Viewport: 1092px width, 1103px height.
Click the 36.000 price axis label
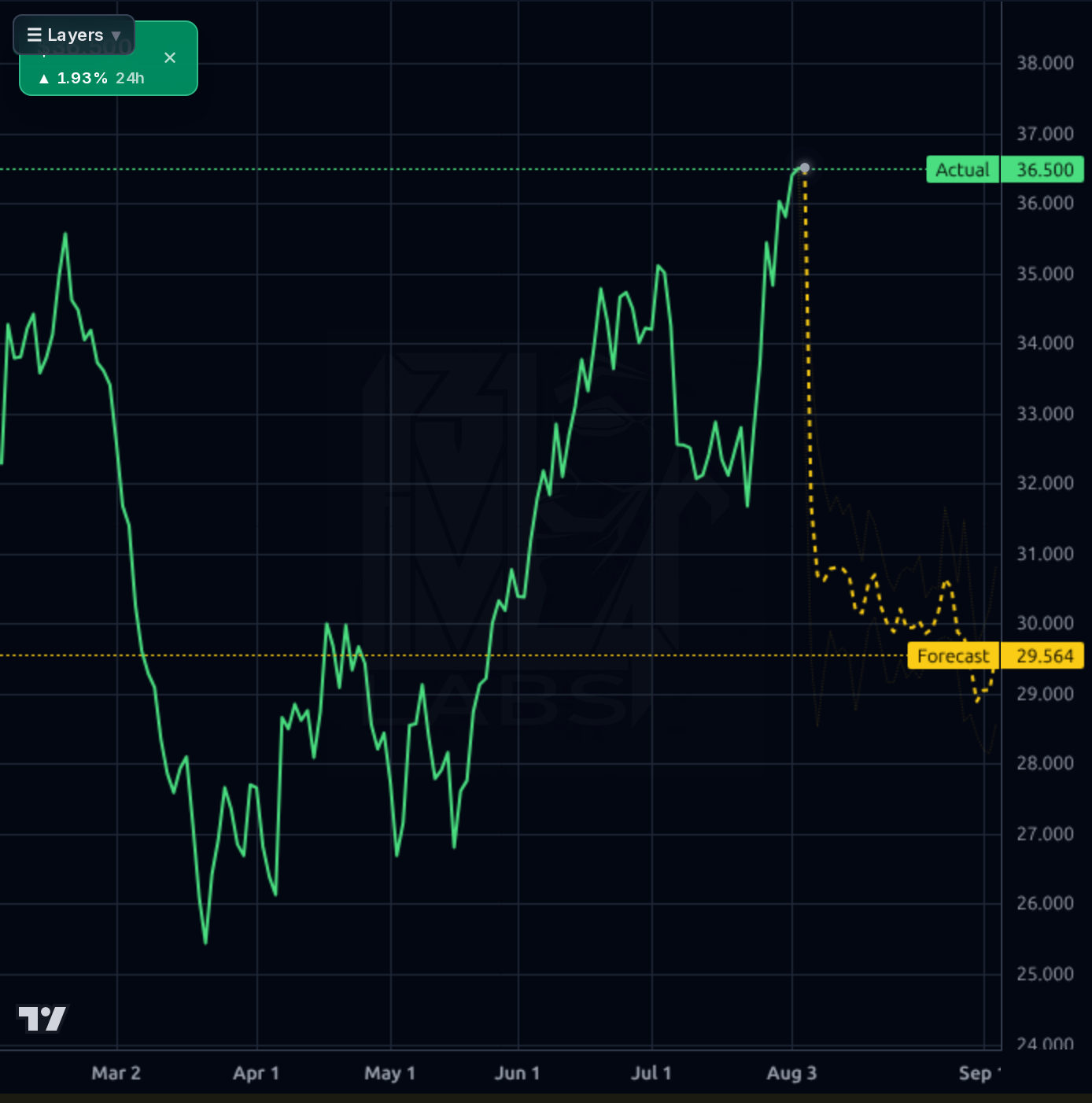click(1045, 203)
